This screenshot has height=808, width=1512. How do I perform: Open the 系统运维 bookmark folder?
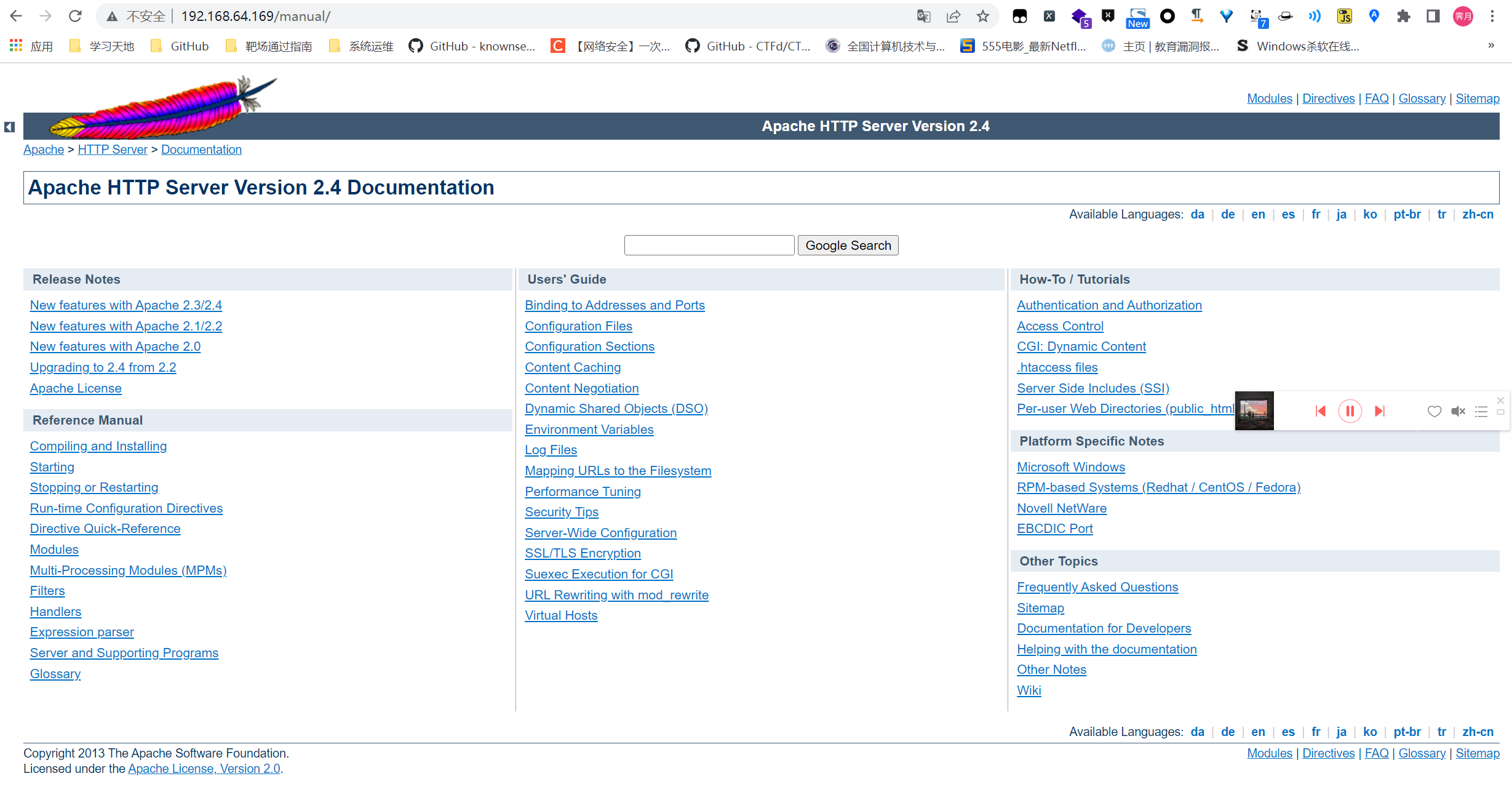click(361, 46)
